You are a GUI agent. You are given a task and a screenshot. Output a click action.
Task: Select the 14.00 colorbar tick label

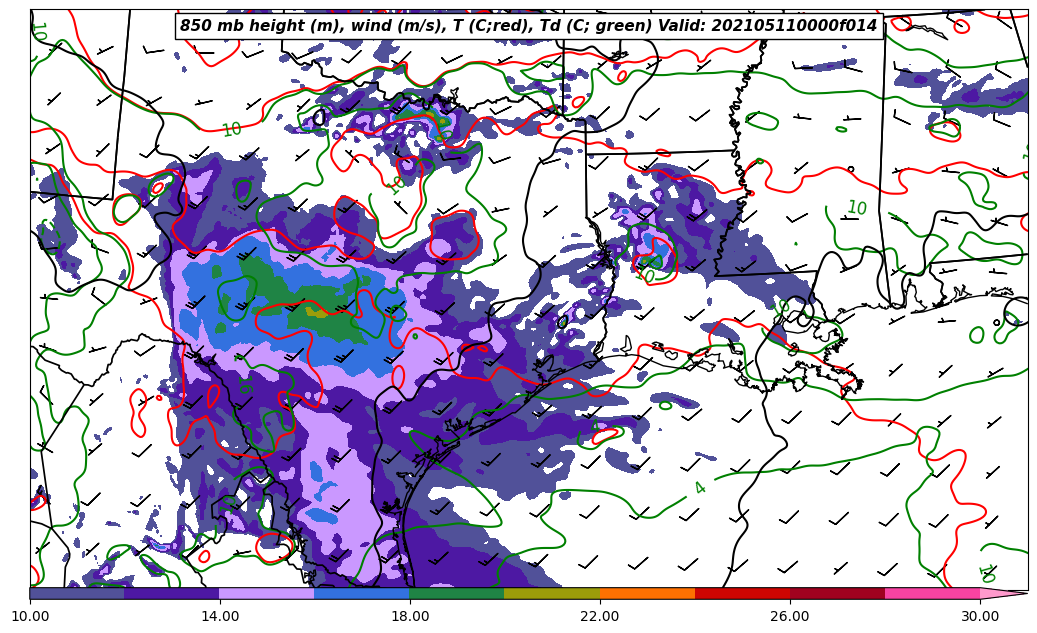pos(220,616)
